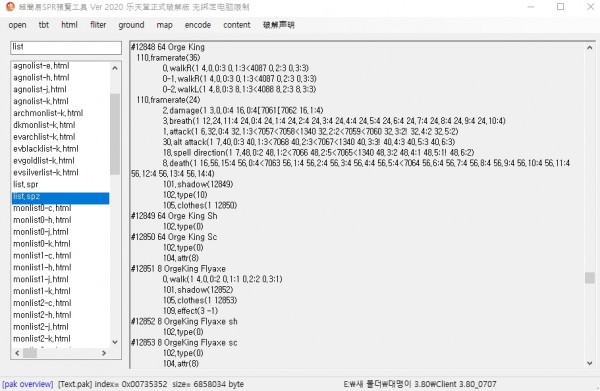The width and height of the screenshot is (600, 391).
Task: Select monlist1-h.html in file list
Action: click(42, 268)
